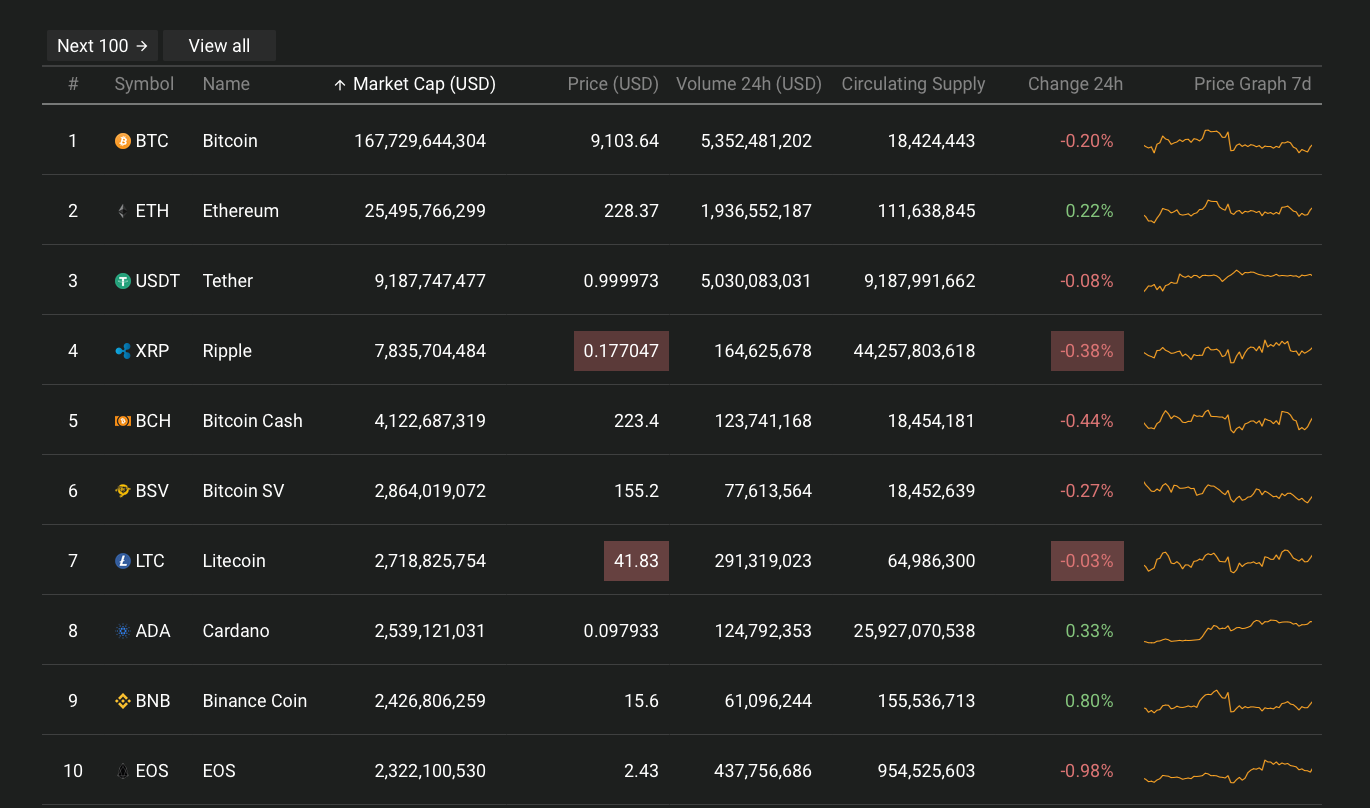This screenshot has height=808, width=1370.
Task: Click the Tether USDT coin icon
Action: [x=123, y=281]
